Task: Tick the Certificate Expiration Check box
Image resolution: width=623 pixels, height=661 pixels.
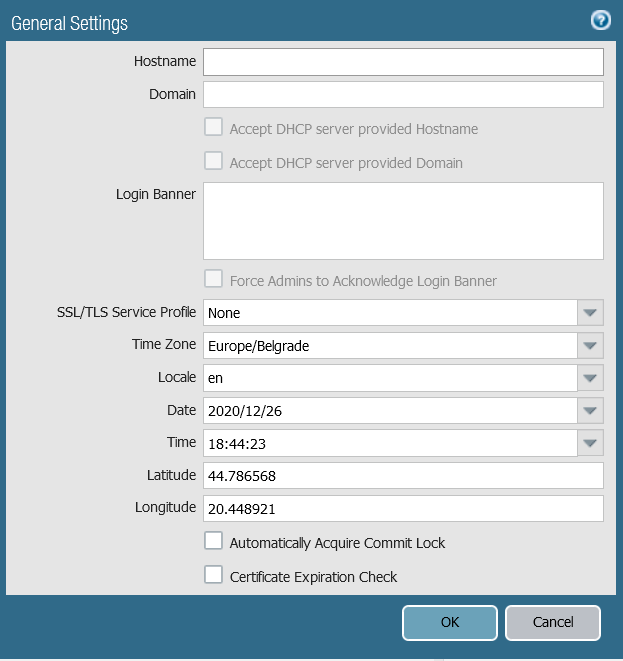Action: tap(213, 575)
